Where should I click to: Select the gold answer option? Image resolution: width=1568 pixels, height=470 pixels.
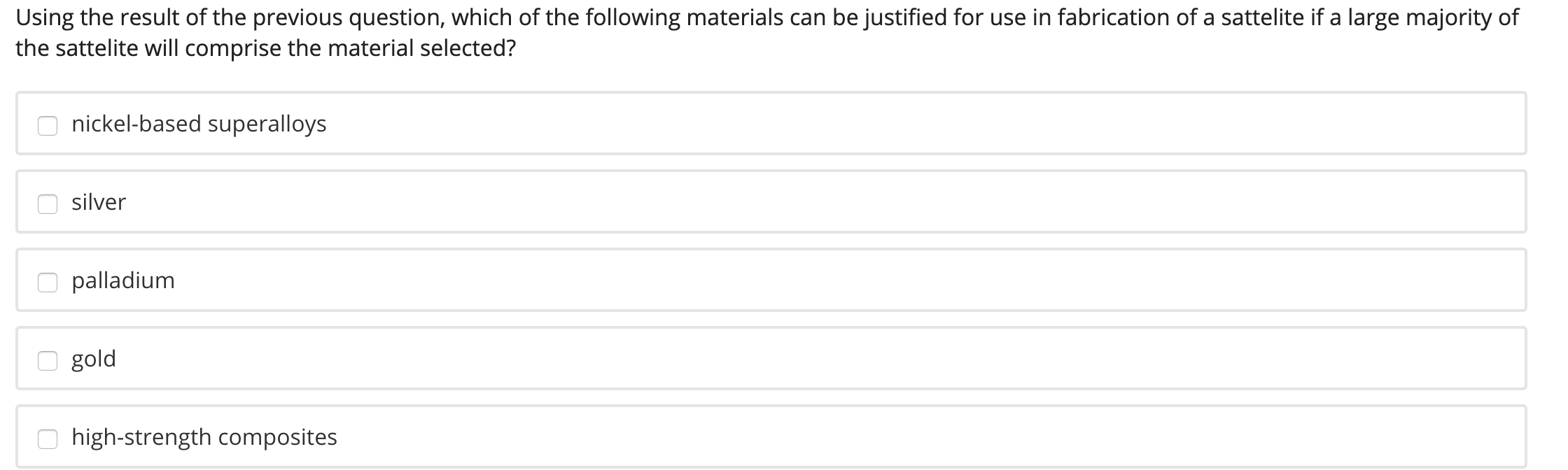pyautogui.click(x=94, y=359)
